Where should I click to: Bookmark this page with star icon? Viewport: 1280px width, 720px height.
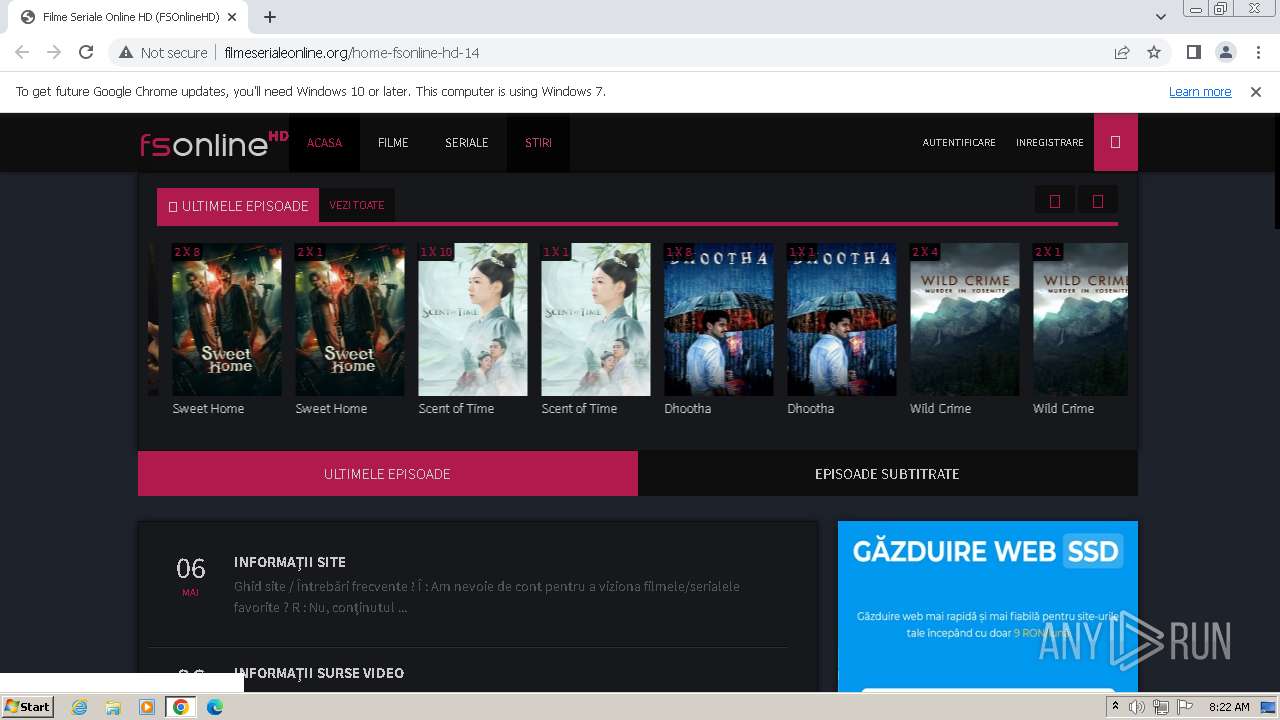(x=1154, y=52)
